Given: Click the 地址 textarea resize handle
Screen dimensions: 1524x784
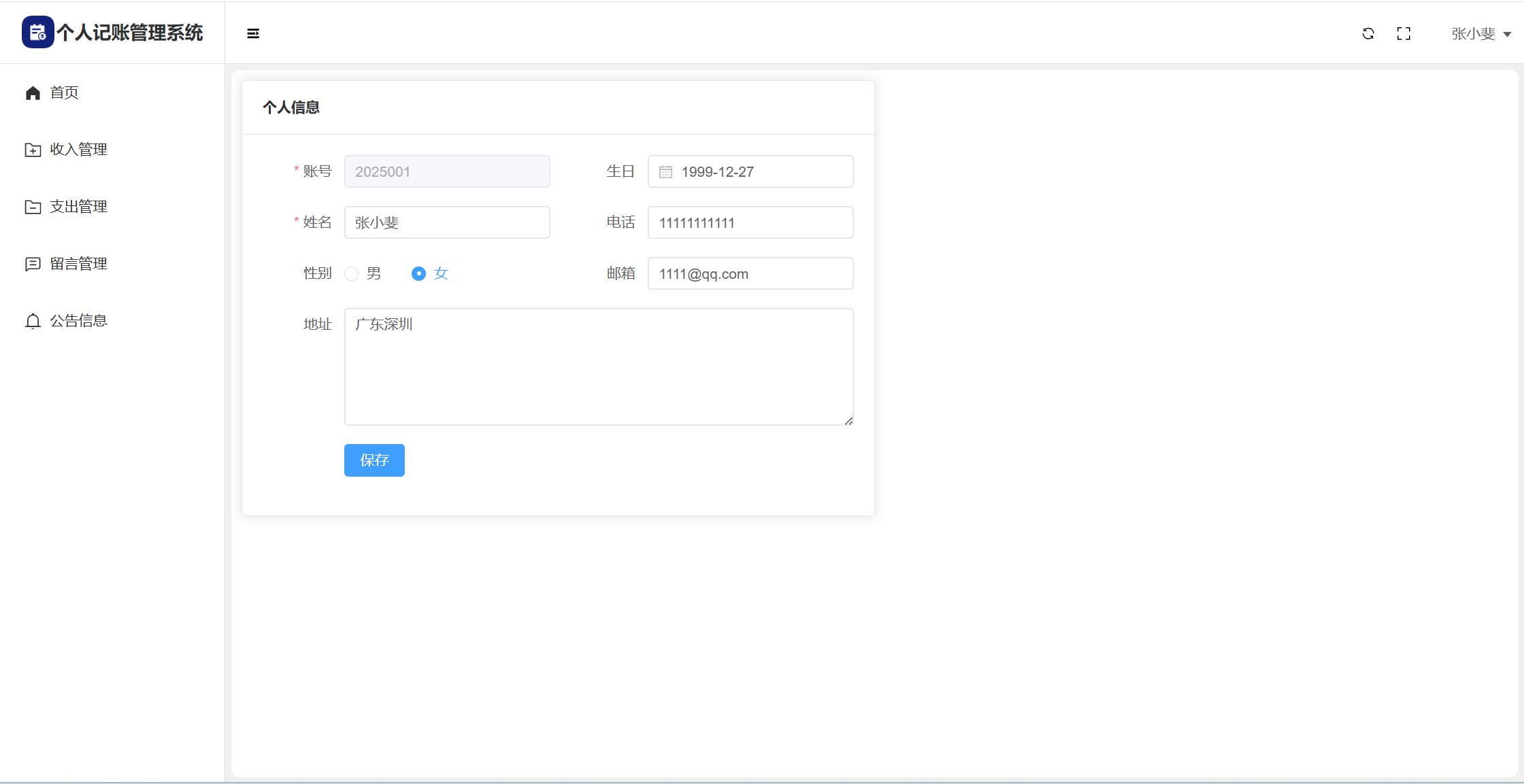Looking at the screenshot, I should pyautogui.click(x=848, y=421).
